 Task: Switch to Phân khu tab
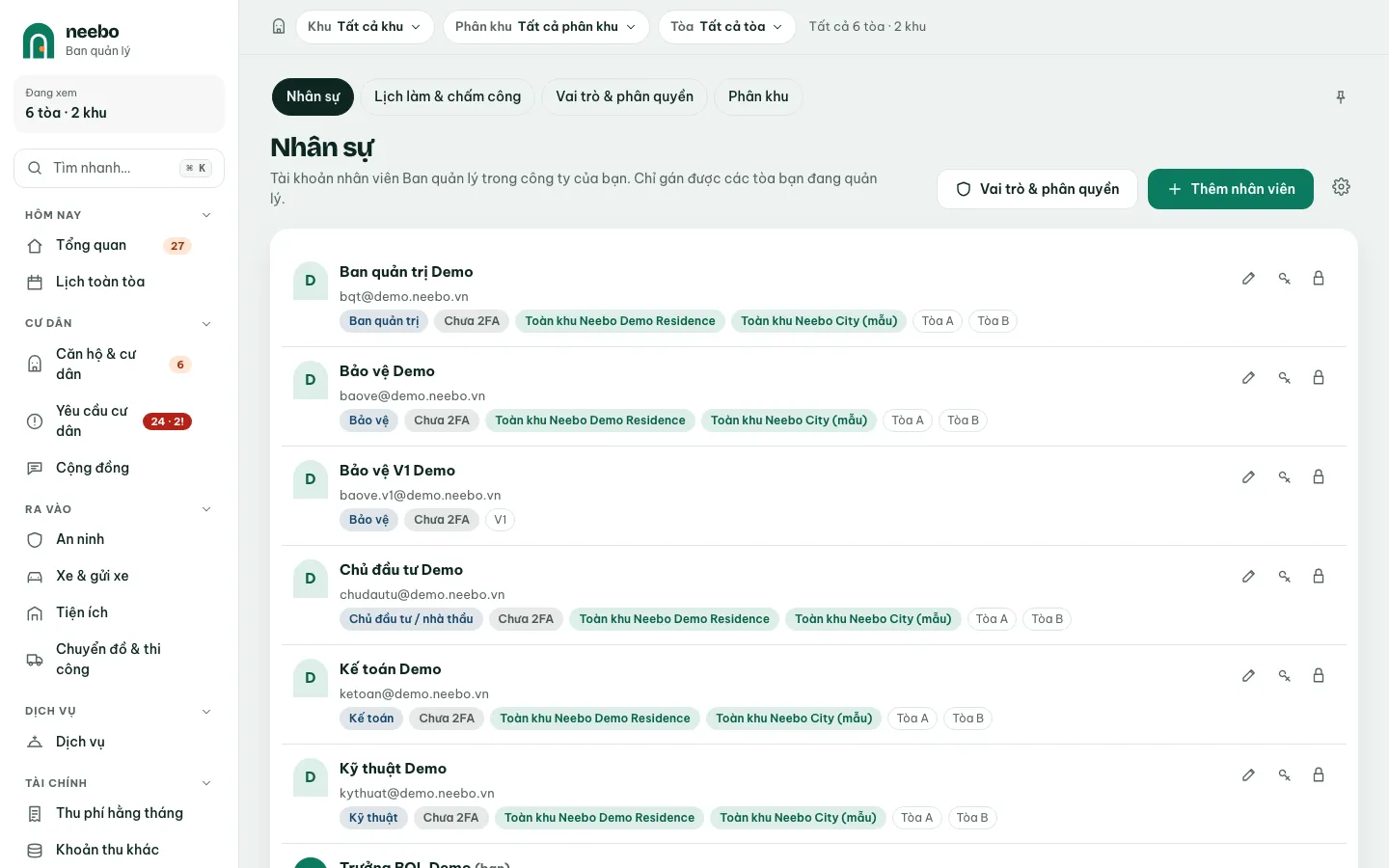pos(758,96)
